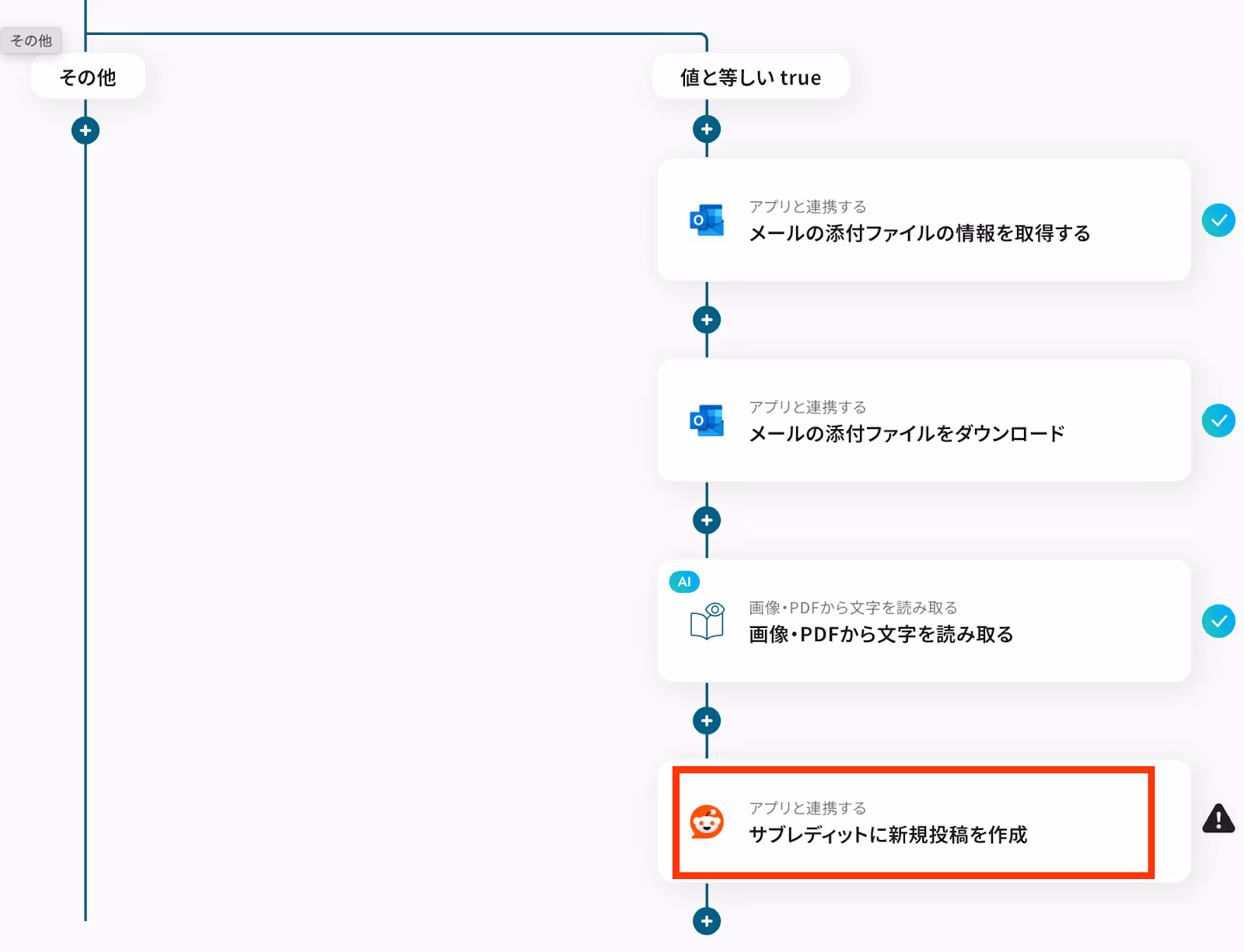Screen dimensions: 1244x952
Task: Click アプリと連携する text on Reddit card
Action: click(x=807, y=808)
